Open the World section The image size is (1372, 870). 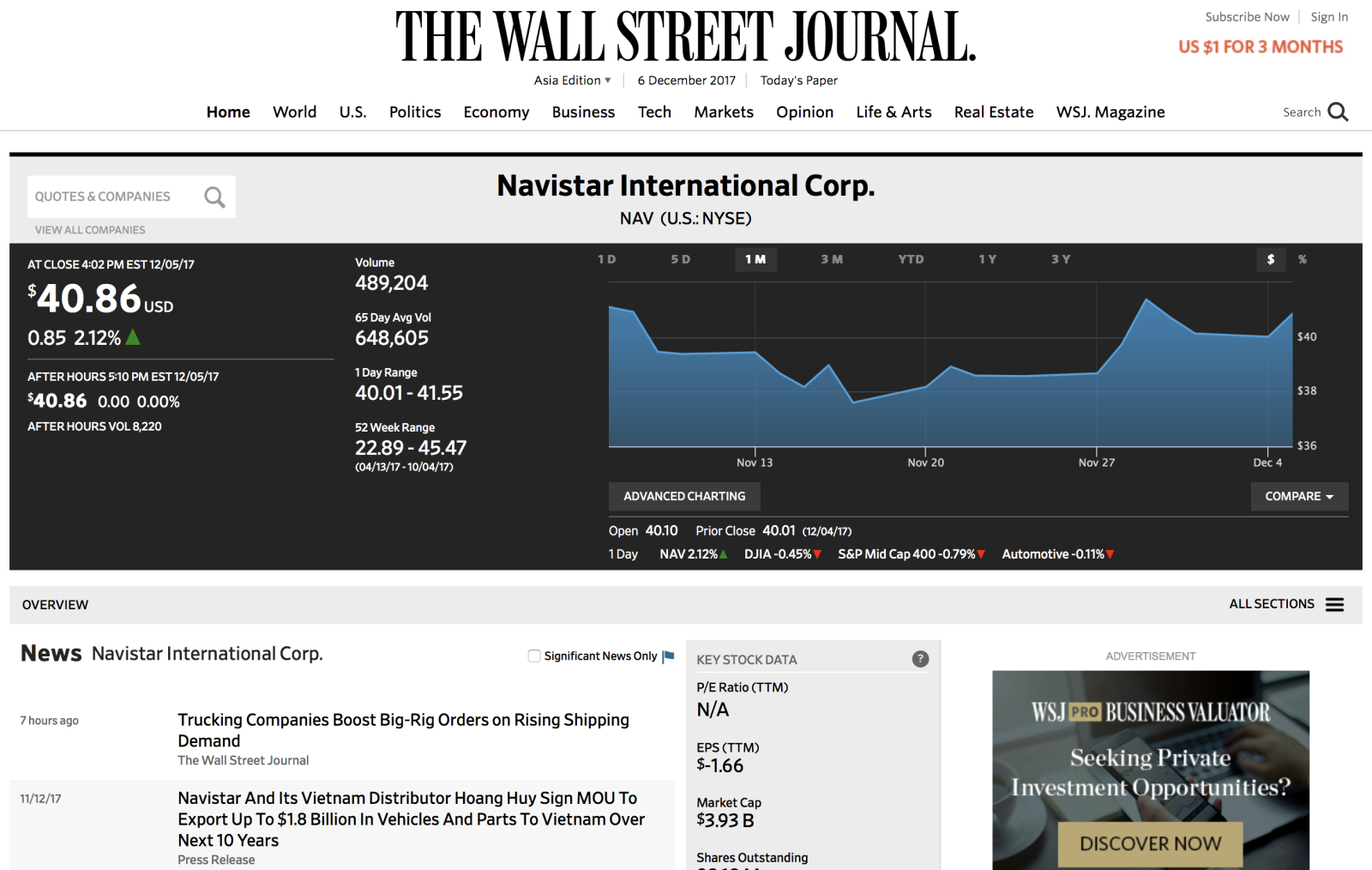tap(294, 112)
